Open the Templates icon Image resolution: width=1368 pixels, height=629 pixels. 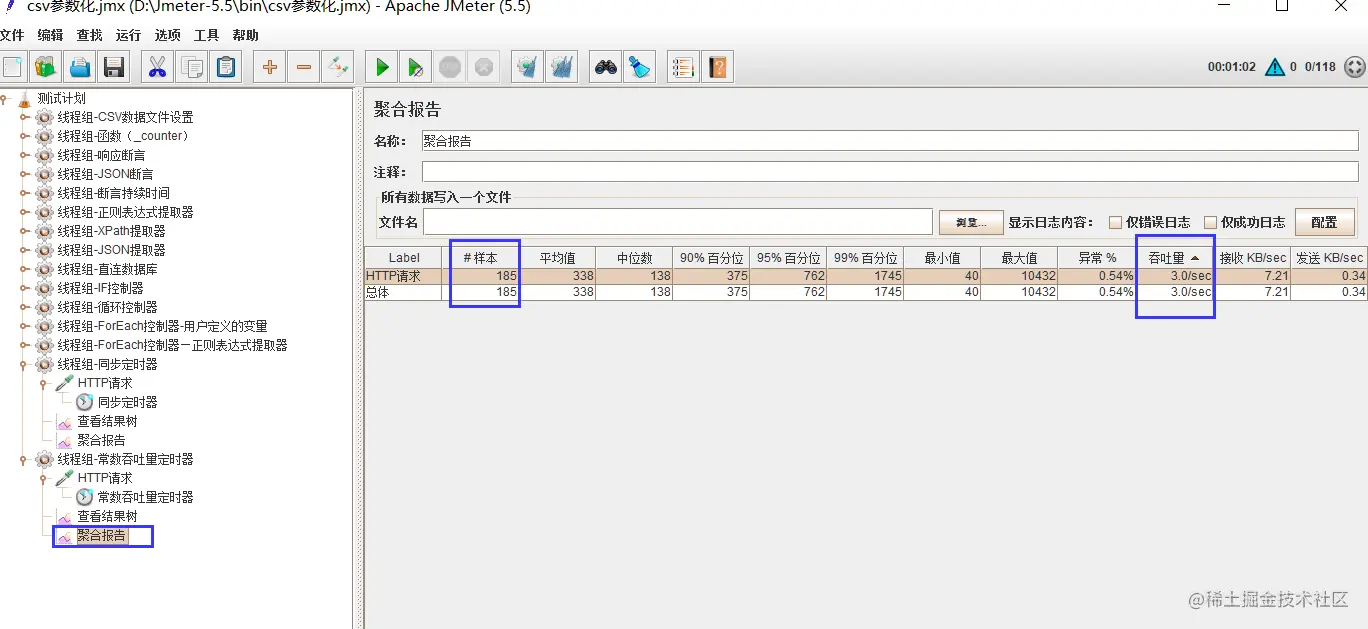click(x=46, y=67)
